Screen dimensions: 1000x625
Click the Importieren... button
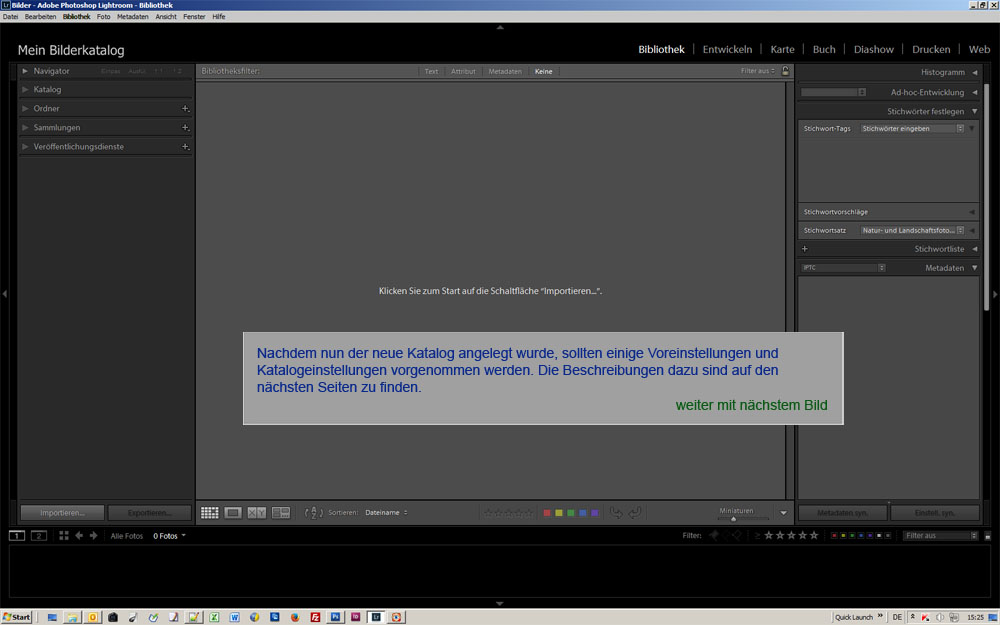[x=62, y=513]
